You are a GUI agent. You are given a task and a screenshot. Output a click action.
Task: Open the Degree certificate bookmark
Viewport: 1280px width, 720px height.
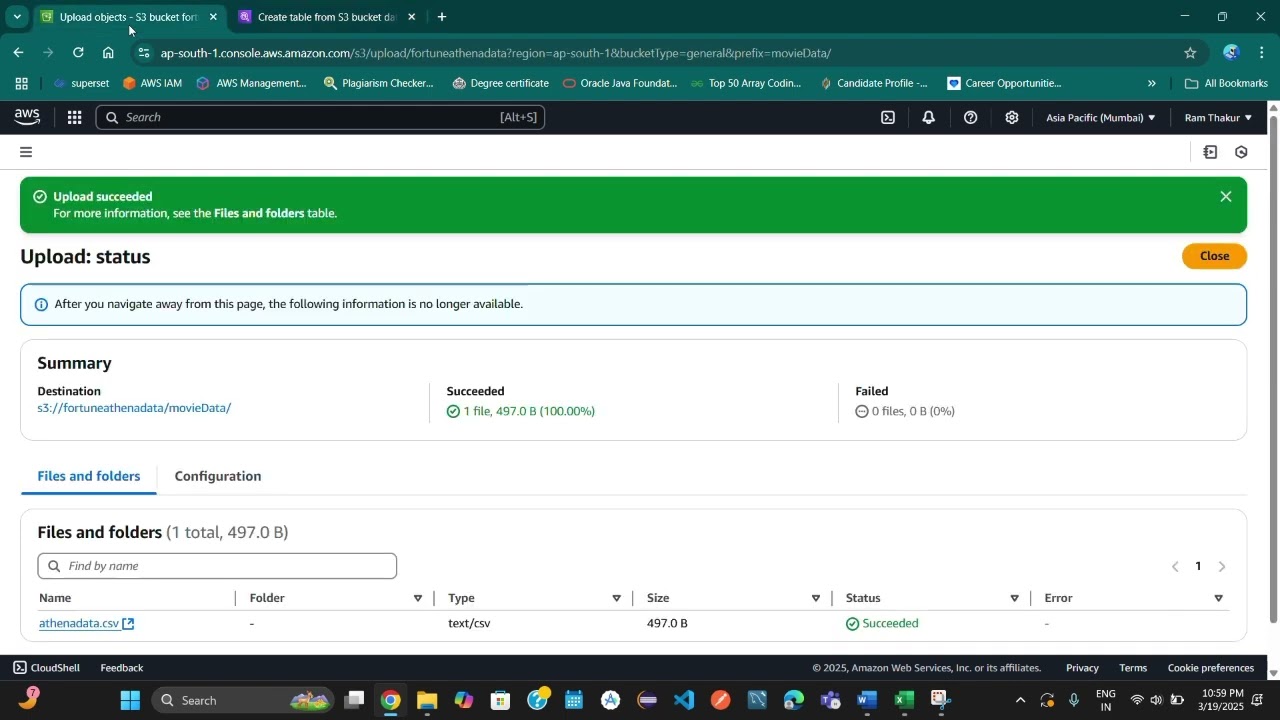click(500, 83)
